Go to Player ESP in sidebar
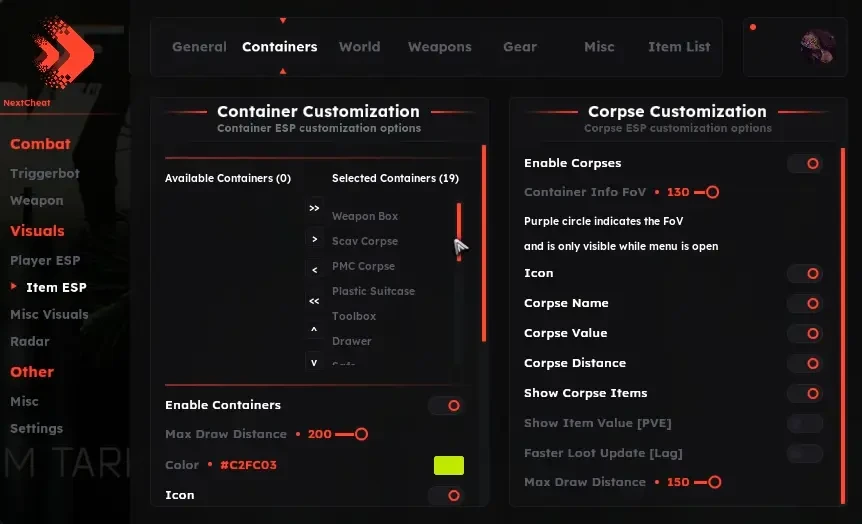Viewport: 862px width, 524px height. point(45,261)
